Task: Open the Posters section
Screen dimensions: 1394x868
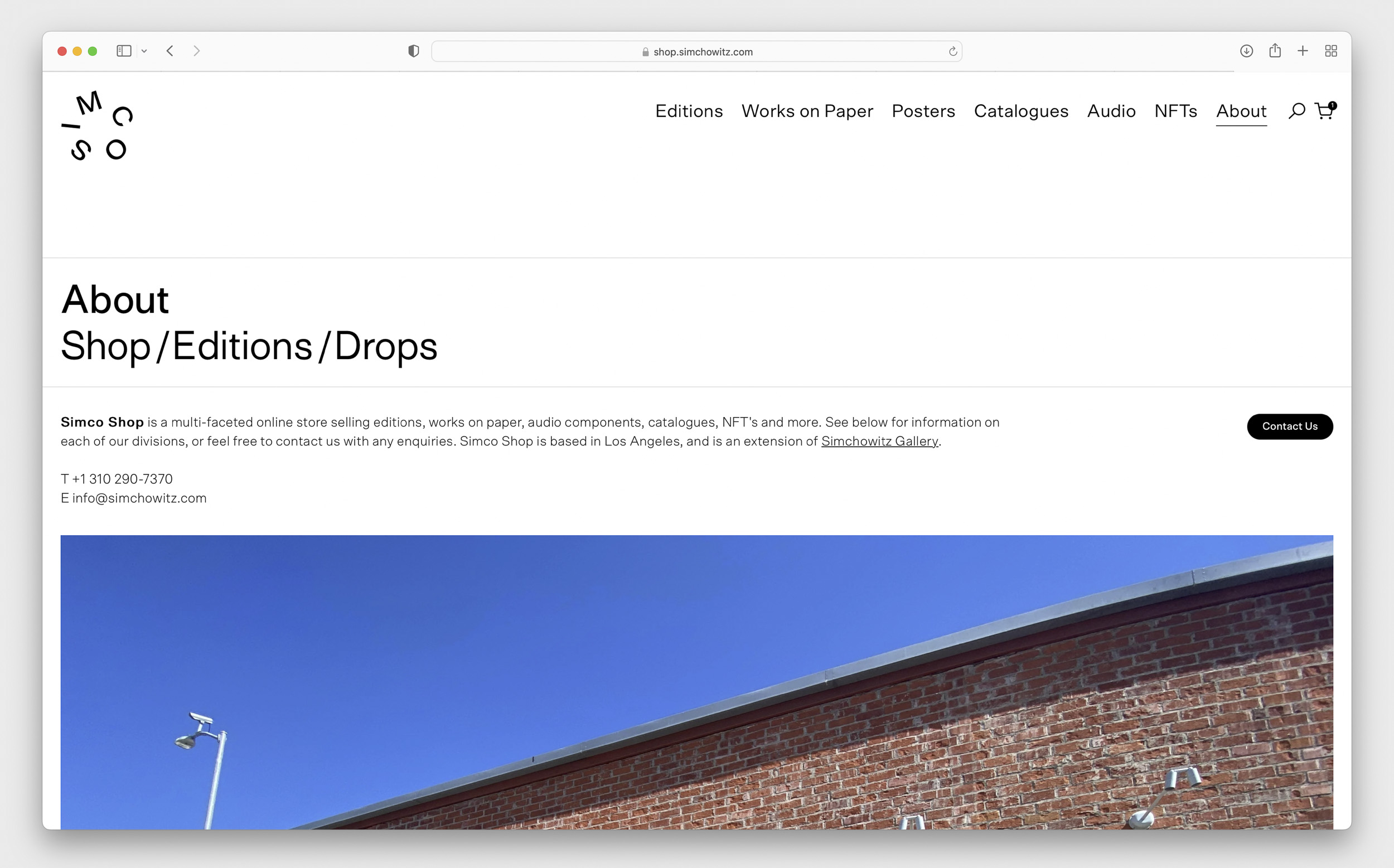Action: 923,111
